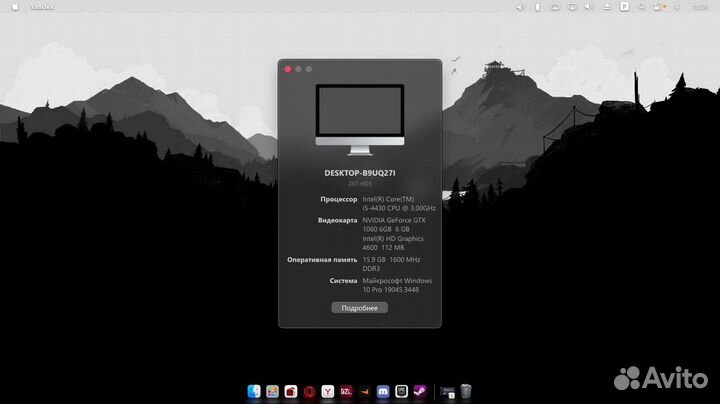The width and height of the screenshot is (720, 404).
Task: Open Finder from the dock
Action: (x=253, y=391)
